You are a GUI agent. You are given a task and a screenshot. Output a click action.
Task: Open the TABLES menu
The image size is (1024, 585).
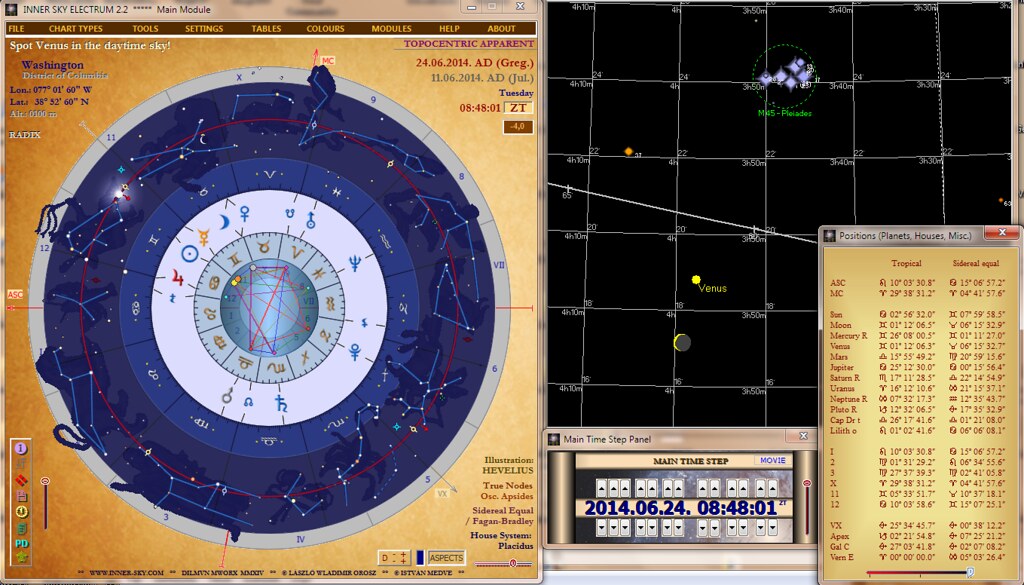(x=266, y=29)
